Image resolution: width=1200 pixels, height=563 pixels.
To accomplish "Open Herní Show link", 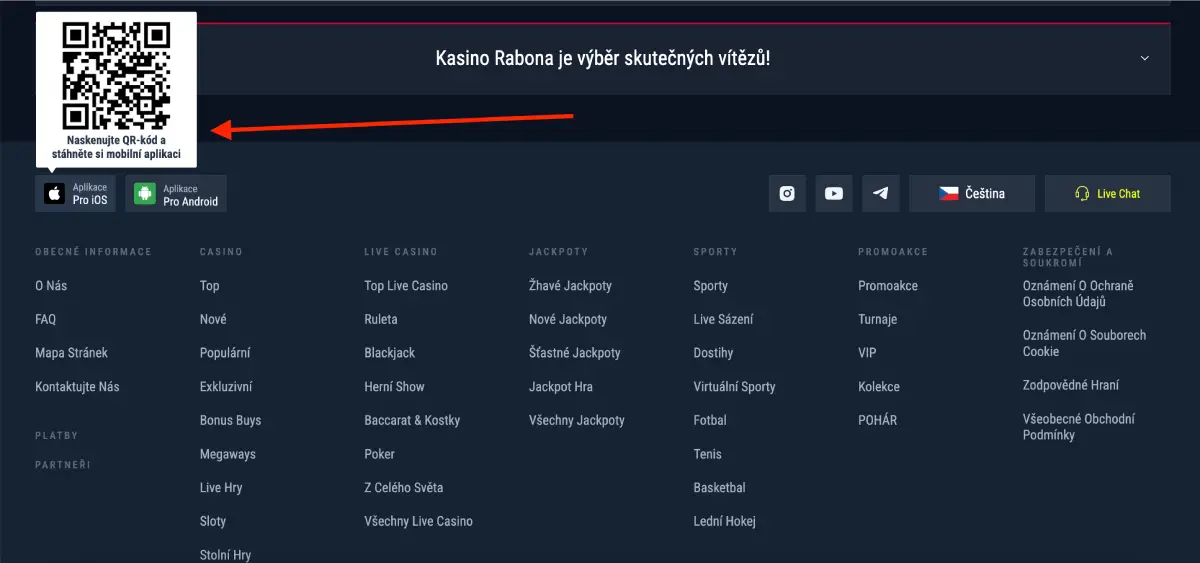I will 394,387.
